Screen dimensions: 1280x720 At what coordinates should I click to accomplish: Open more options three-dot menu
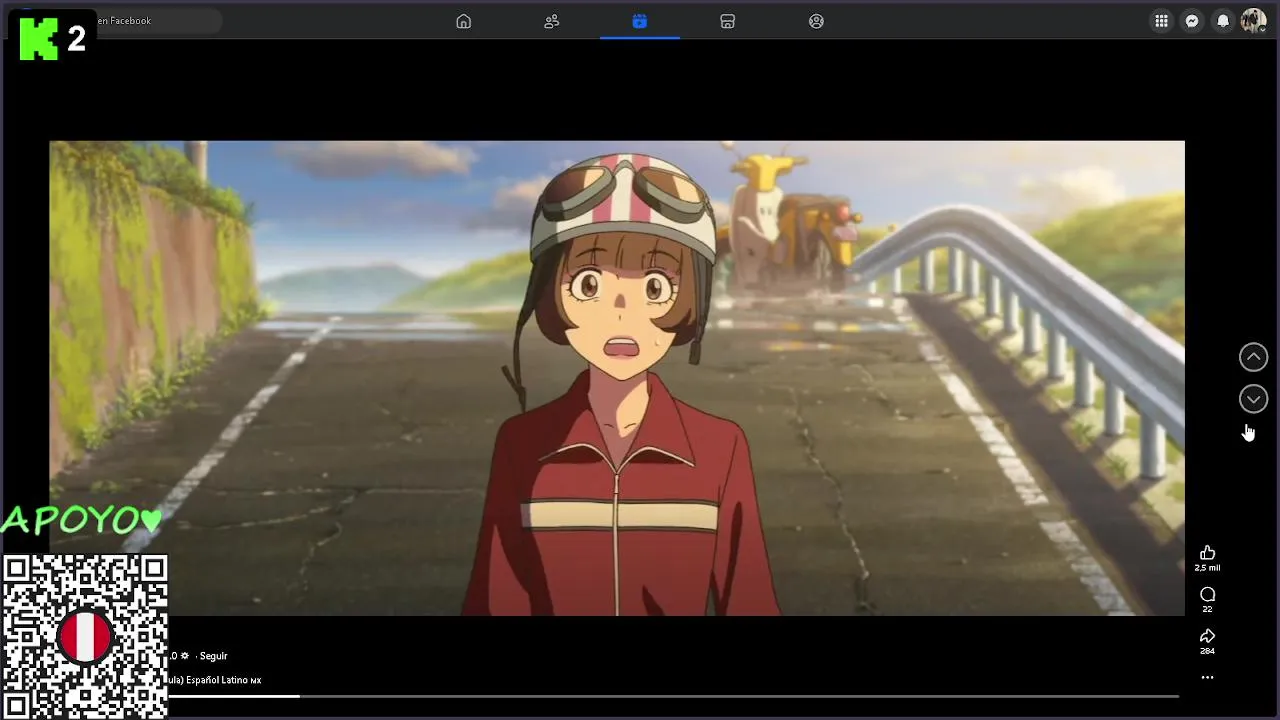coord(1207,677)
